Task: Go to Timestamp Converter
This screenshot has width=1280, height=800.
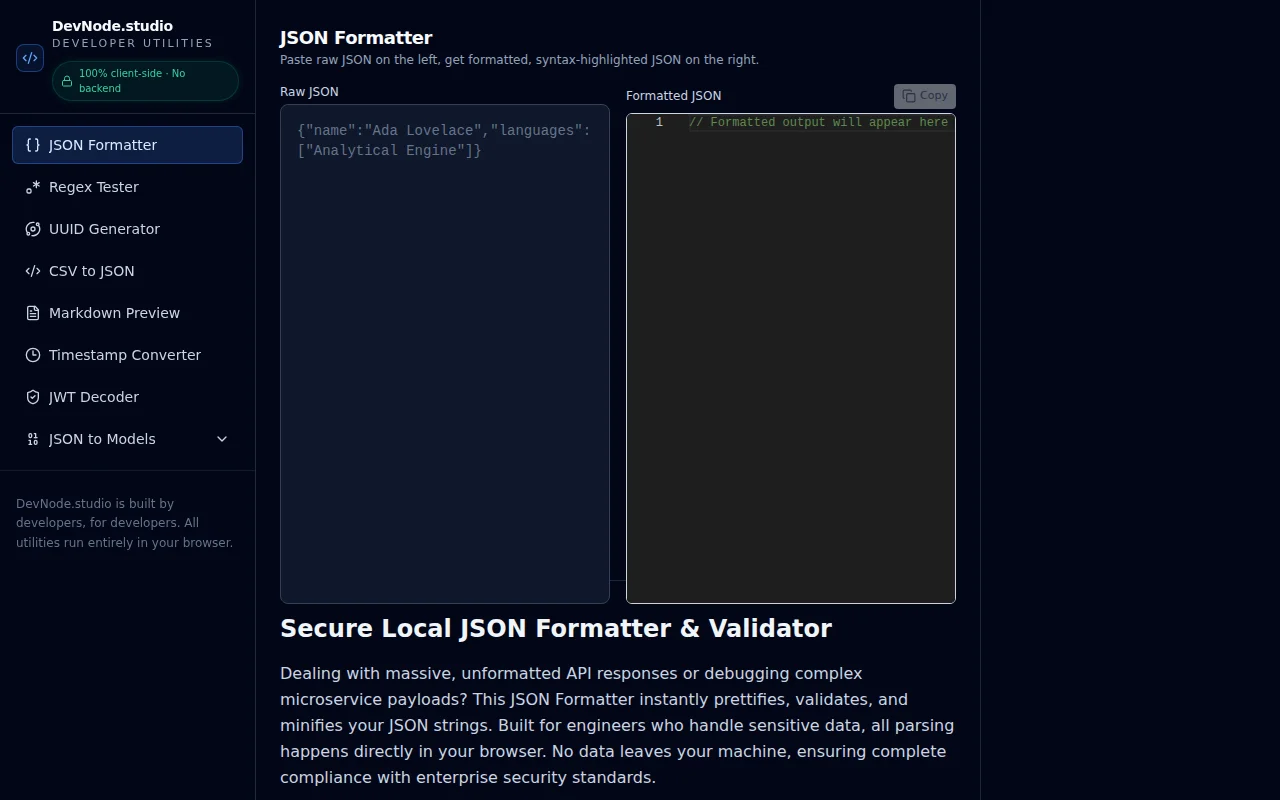Action: click(127, 355)
